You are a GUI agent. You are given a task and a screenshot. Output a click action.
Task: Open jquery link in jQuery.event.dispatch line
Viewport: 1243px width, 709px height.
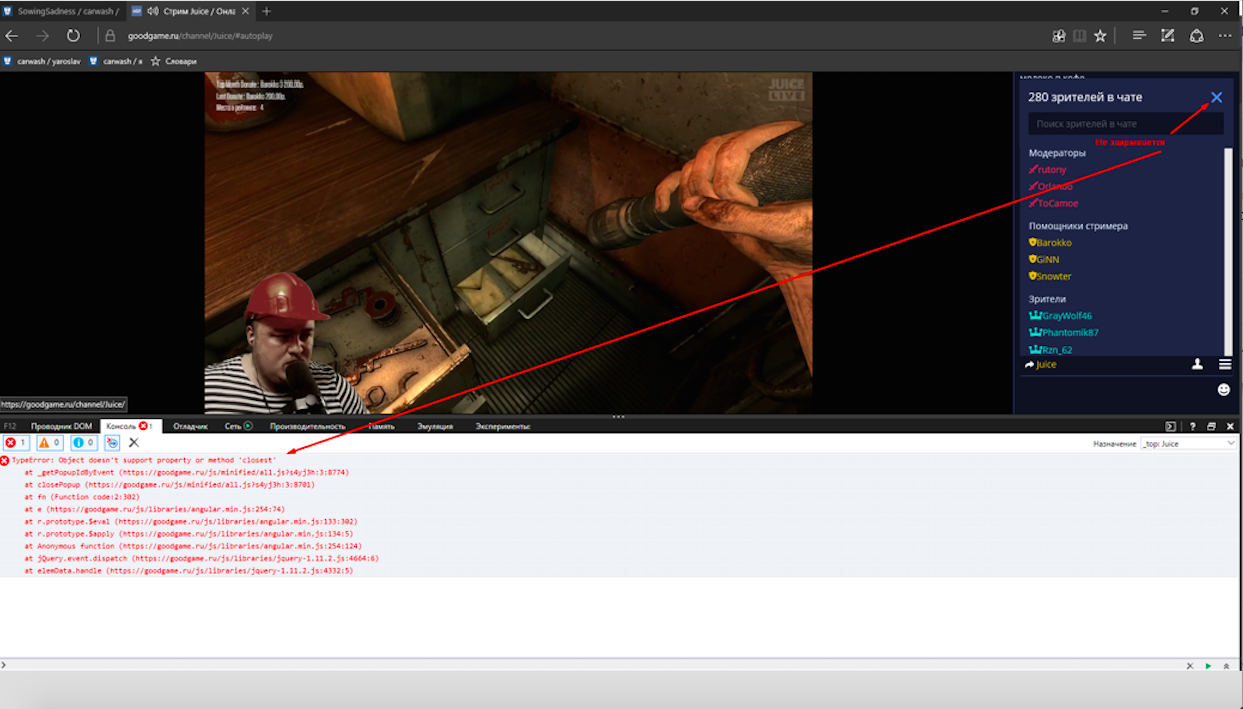pos(254,559)
